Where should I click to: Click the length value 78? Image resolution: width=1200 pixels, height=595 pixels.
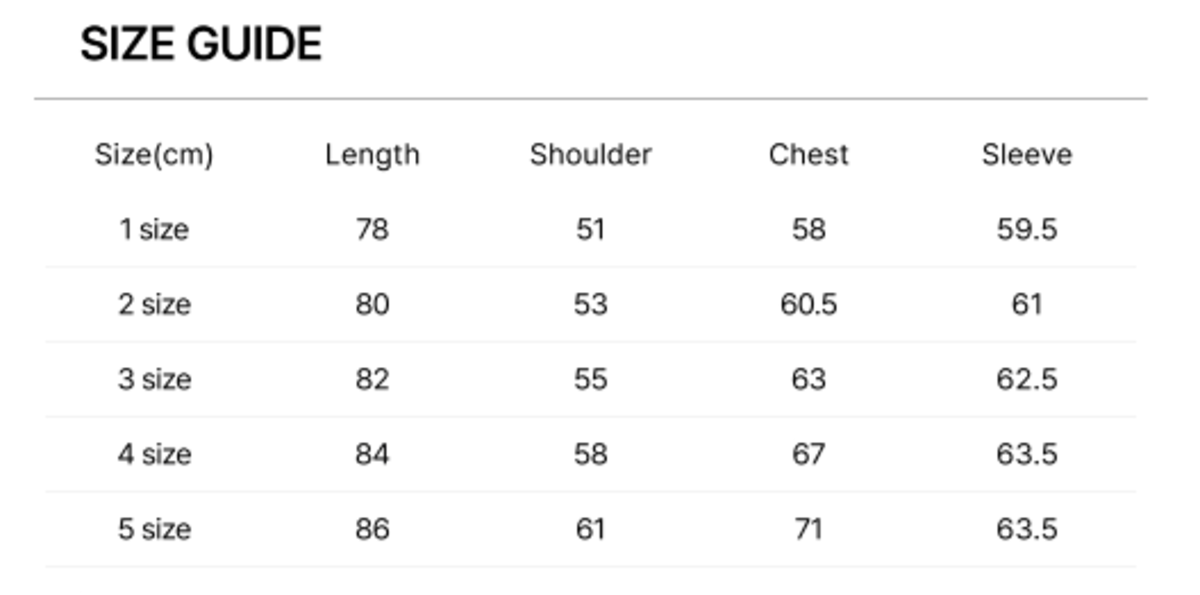pyautogui.click(x=372, y=230)
